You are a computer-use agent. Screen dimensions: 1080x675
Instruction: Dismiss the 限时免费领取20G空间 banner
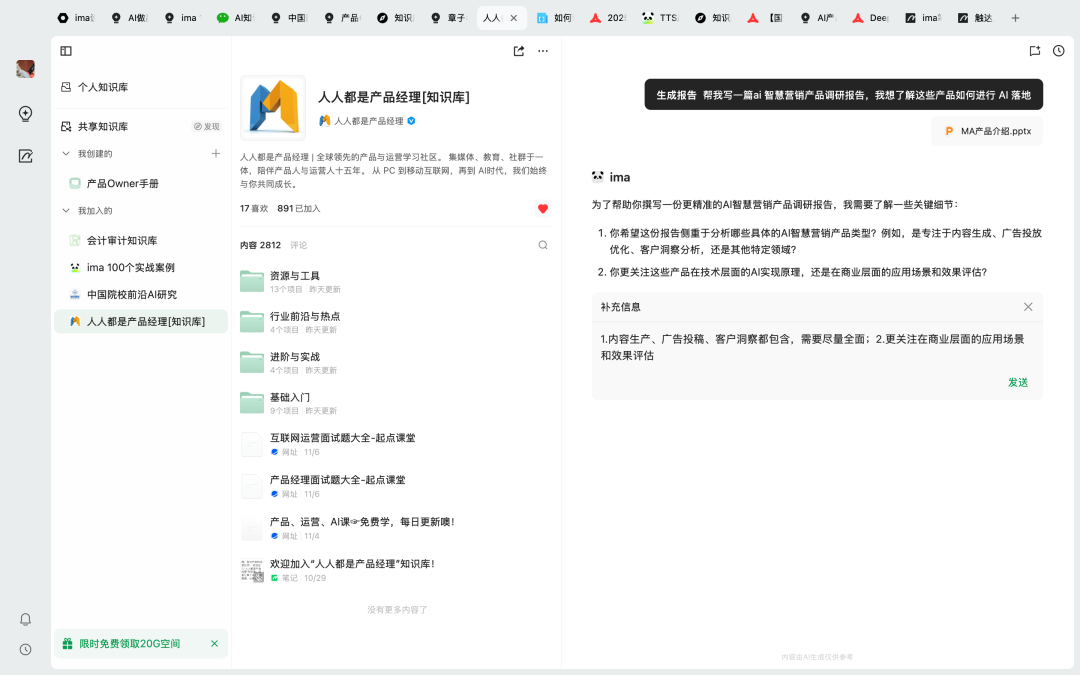point(214,644)
